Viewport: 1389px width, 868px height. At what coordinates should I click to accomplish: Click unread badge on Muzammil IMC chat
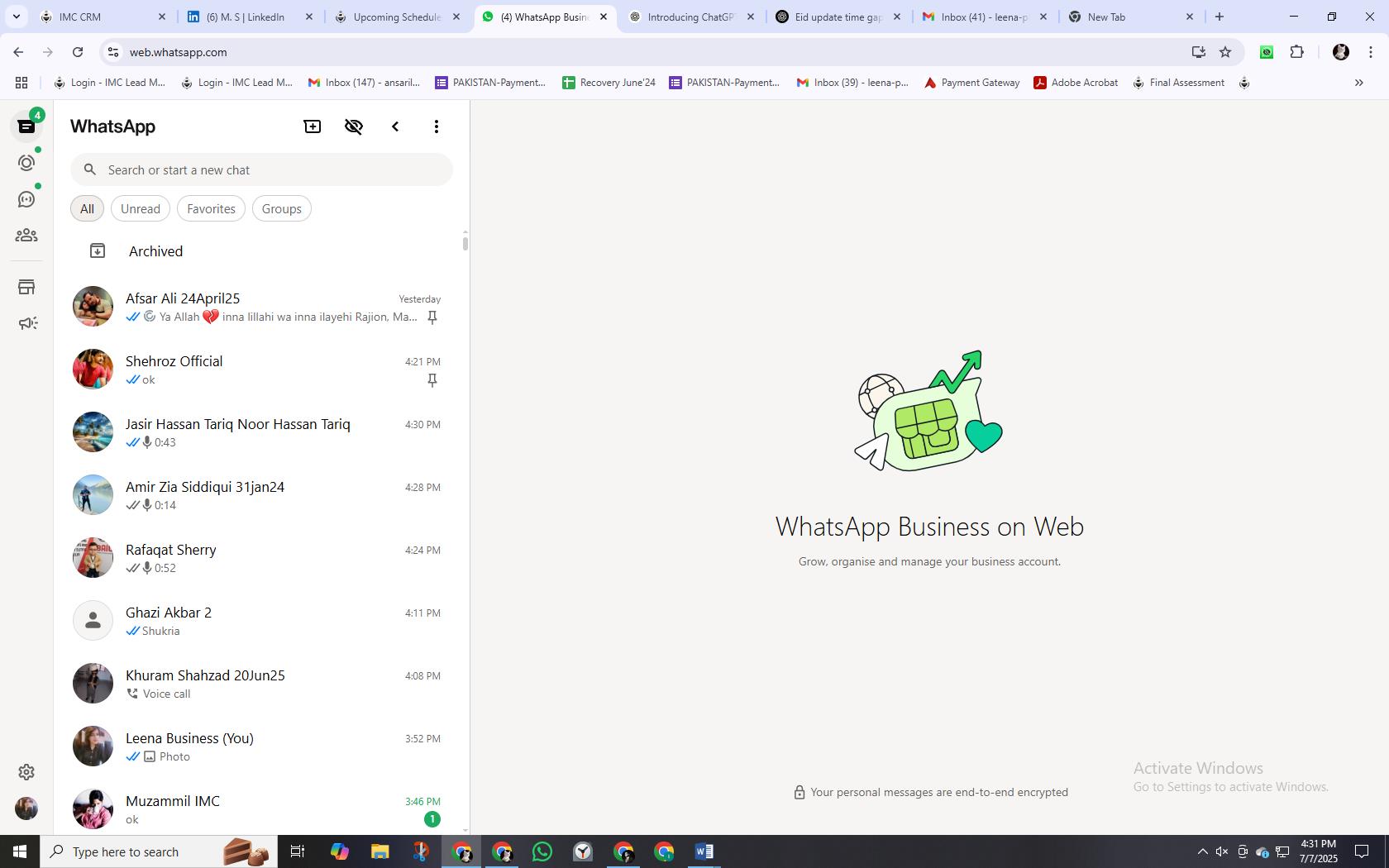point(432,819)
